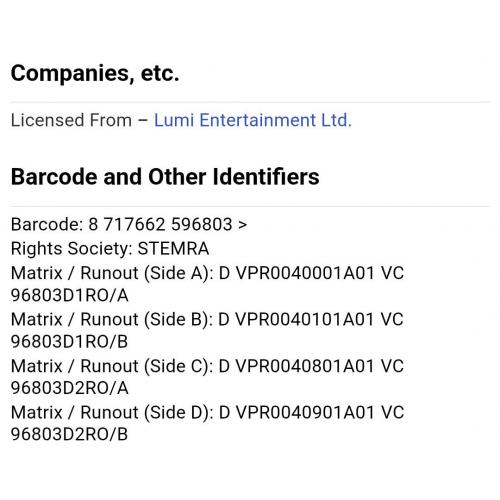The image size is (500, 500).
Task: Click the Matrix / Runout (Side A) label
Action: (112, 273)
